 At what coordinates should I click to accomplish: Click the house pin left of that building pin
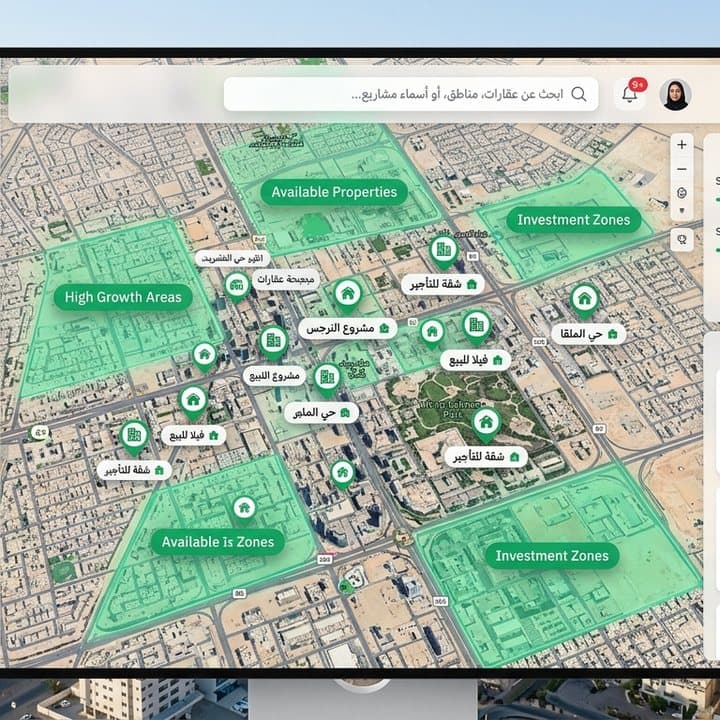click(x=432, y=333)
